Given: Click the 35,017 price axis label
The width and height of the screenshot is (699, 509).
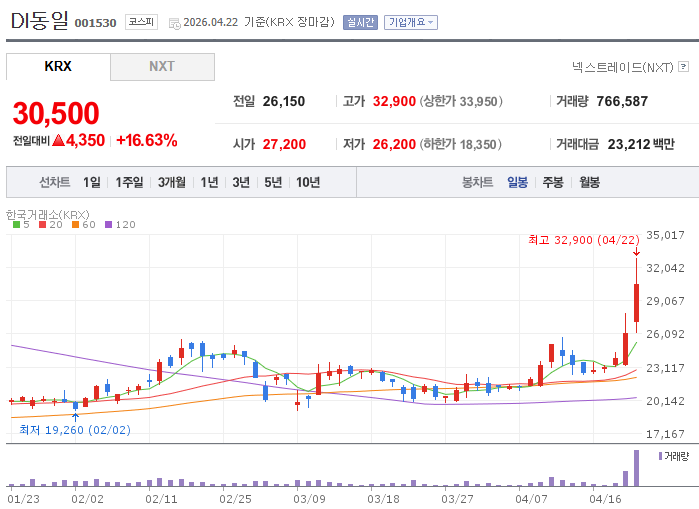Looking at the screenshot, I should coord(665,235).
